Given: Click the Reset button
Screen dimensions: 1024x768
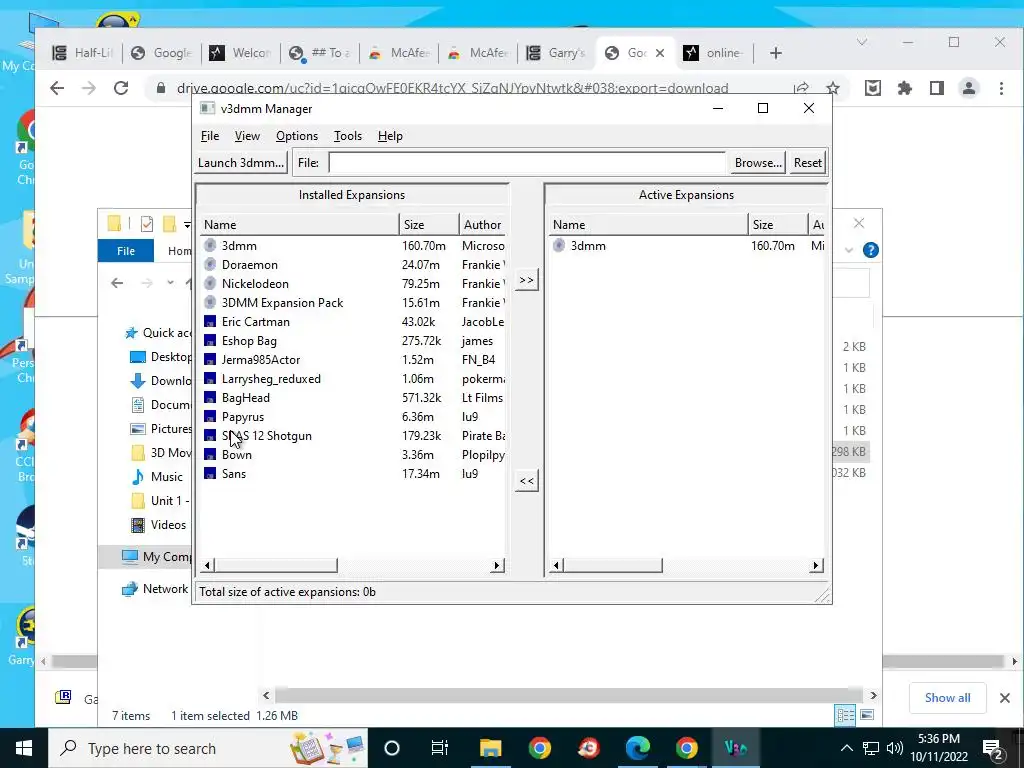Looking at the screenshot, I should 807,163.
